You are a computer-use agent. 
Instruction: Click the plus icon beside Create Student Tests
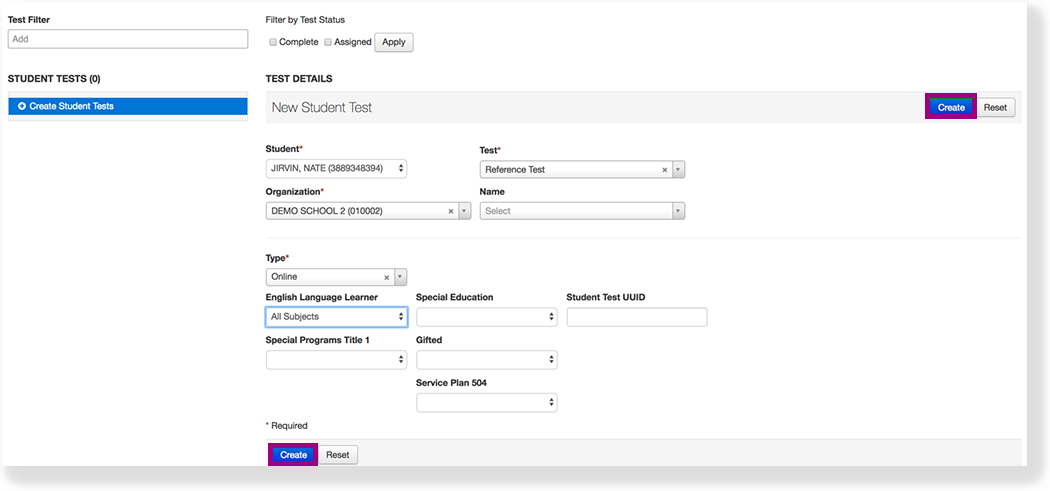21,106
